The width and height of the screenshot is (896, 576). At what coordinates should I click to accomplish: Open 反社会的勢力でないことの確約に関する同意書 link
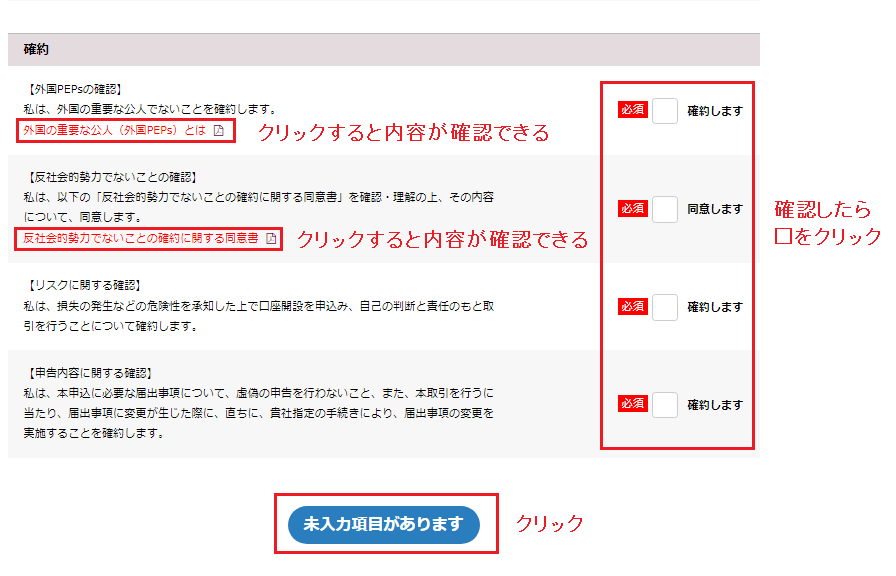[140, 239]
